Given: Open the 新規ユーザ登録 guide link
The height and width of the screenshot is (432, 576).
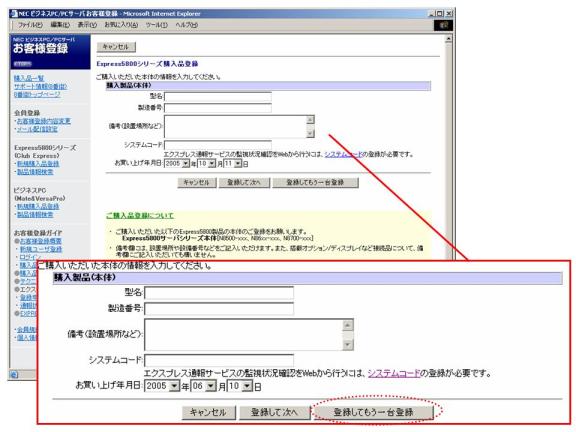Looking at the screenshot, I should click(41, 249).
